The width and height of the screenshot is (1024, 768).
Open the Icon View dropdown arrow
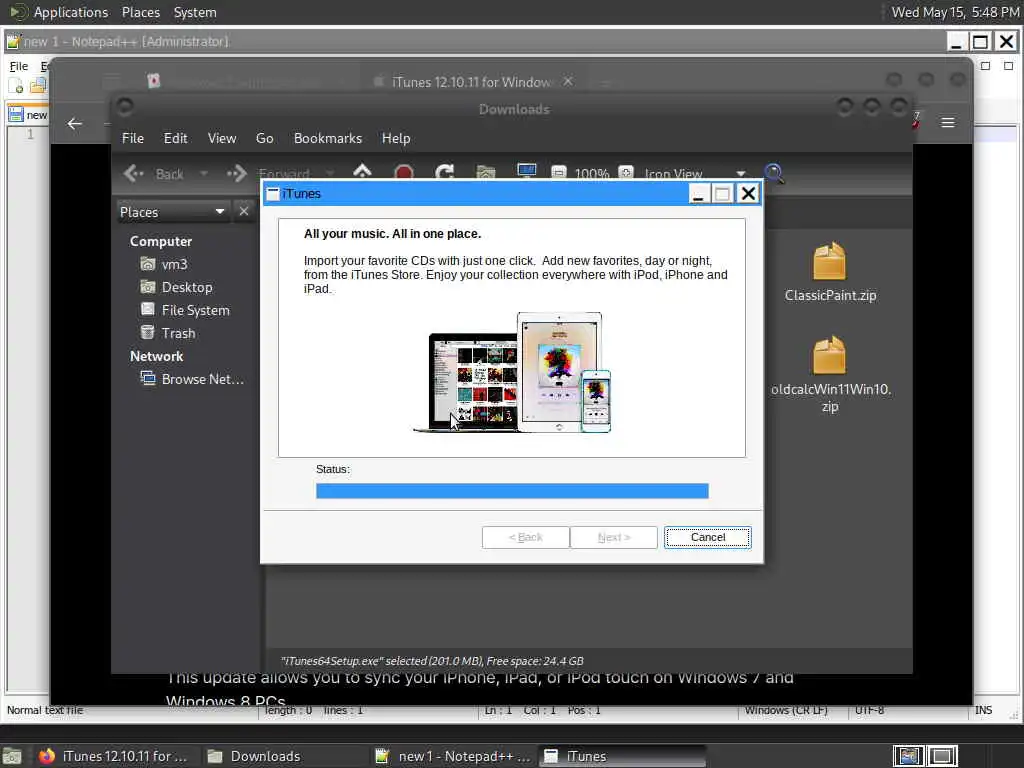[x=741, y=174]
